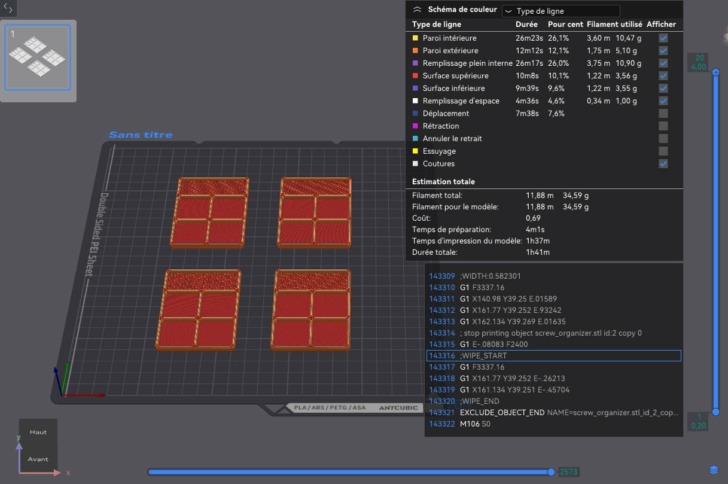Click the Sans titre plate name
Screen dimensions: 728x484
pos(141,135)
